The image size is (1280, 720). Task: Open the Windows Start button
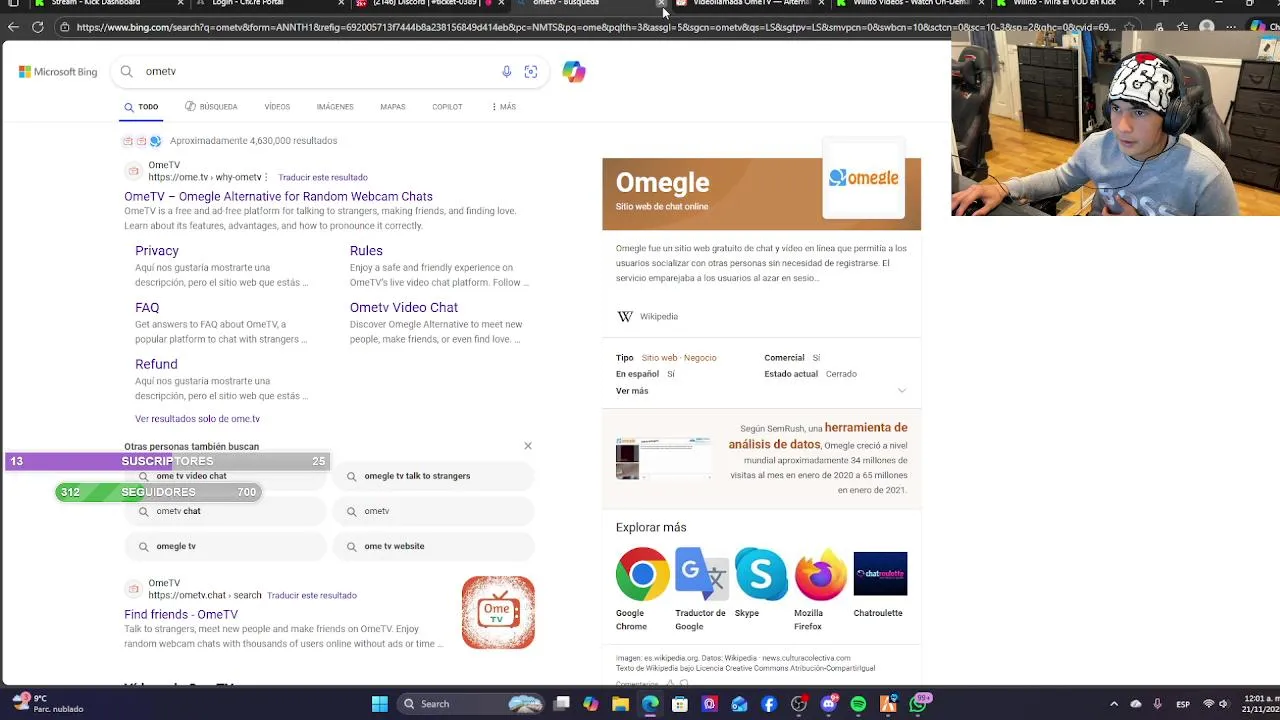(380, 704)
